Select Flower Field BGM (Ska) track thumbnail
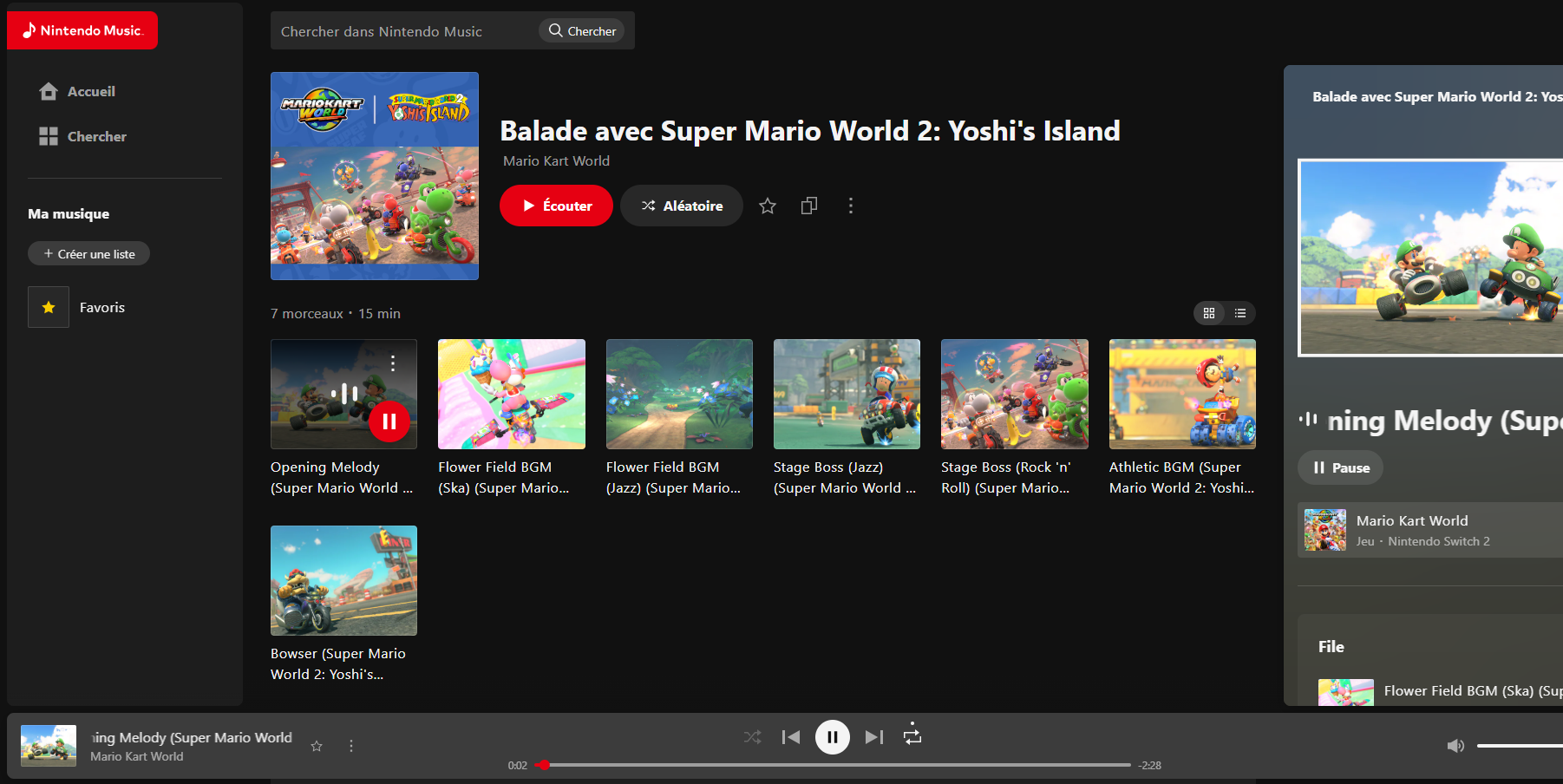 pyautogui.click(x=512, y=394)
